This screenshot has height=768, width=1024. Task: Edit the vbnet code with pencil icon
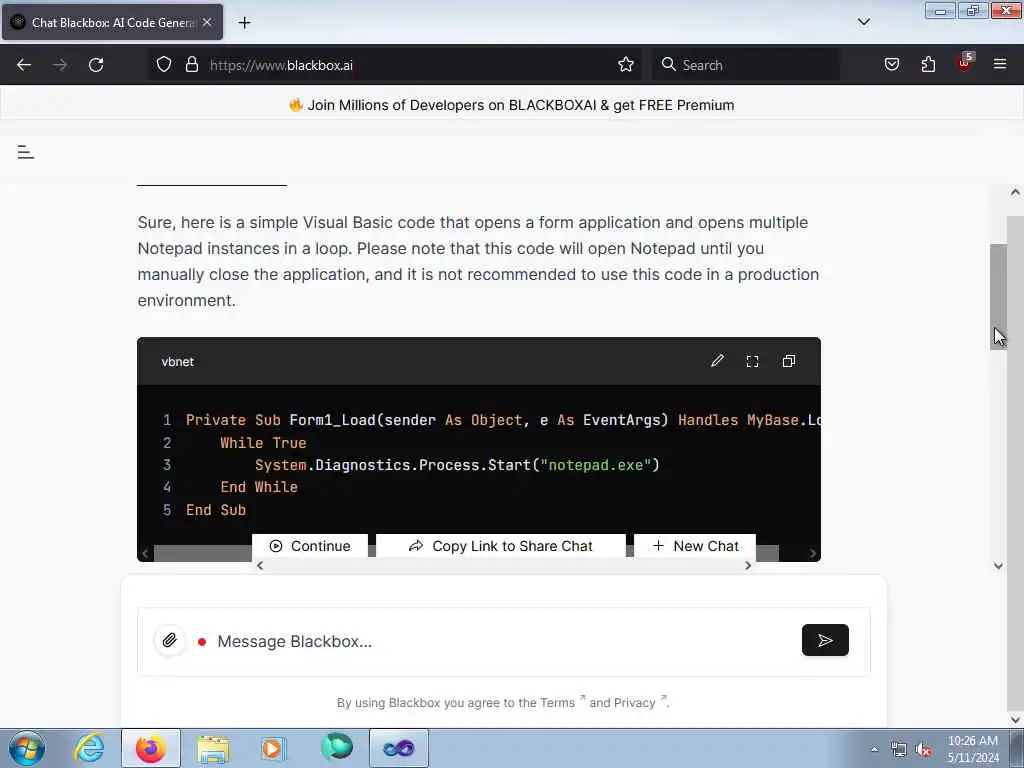pyautogui.click(x=717, y=360)
